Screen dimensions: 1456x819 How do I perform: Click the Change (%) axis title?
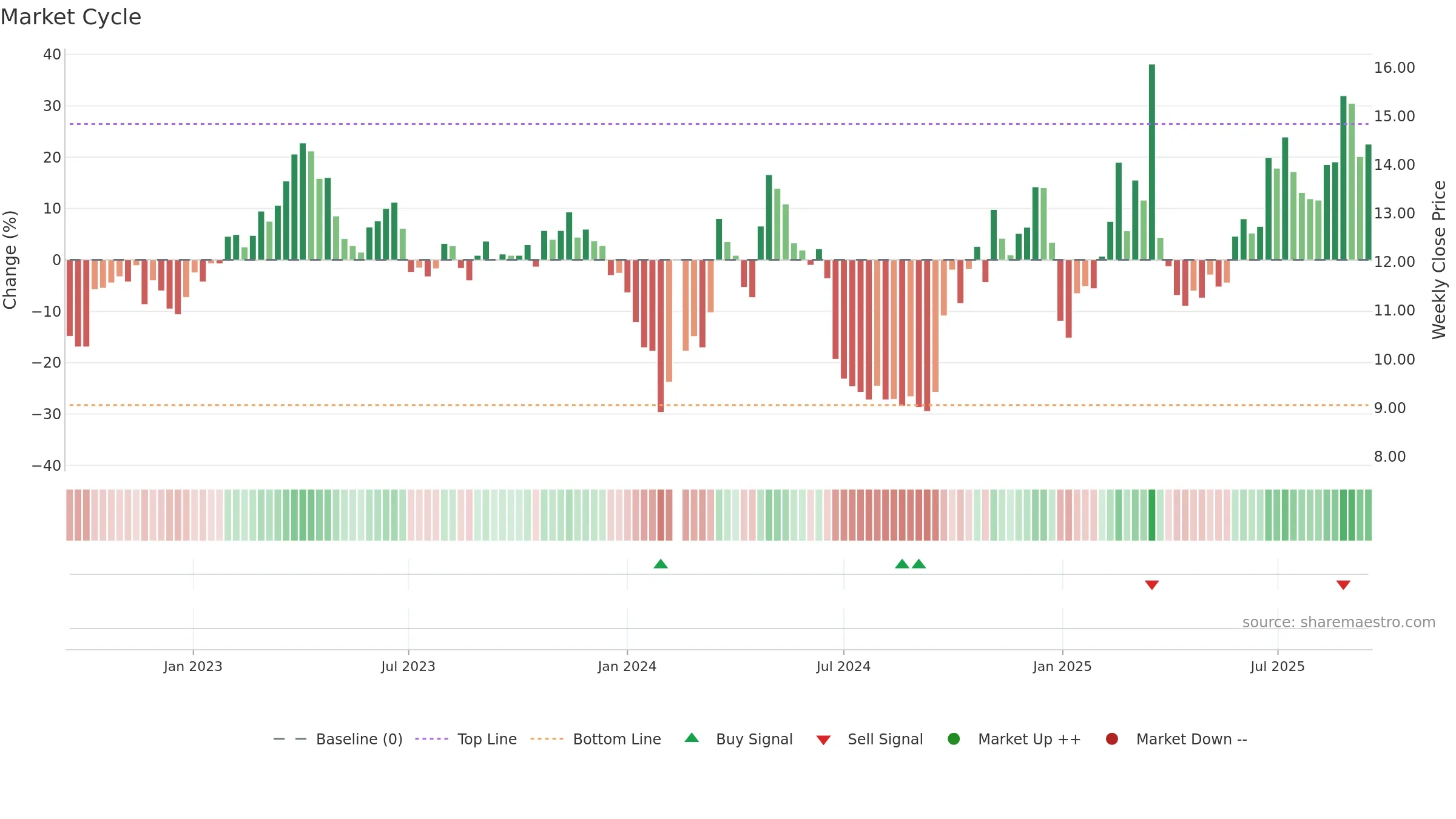[10, 260]
